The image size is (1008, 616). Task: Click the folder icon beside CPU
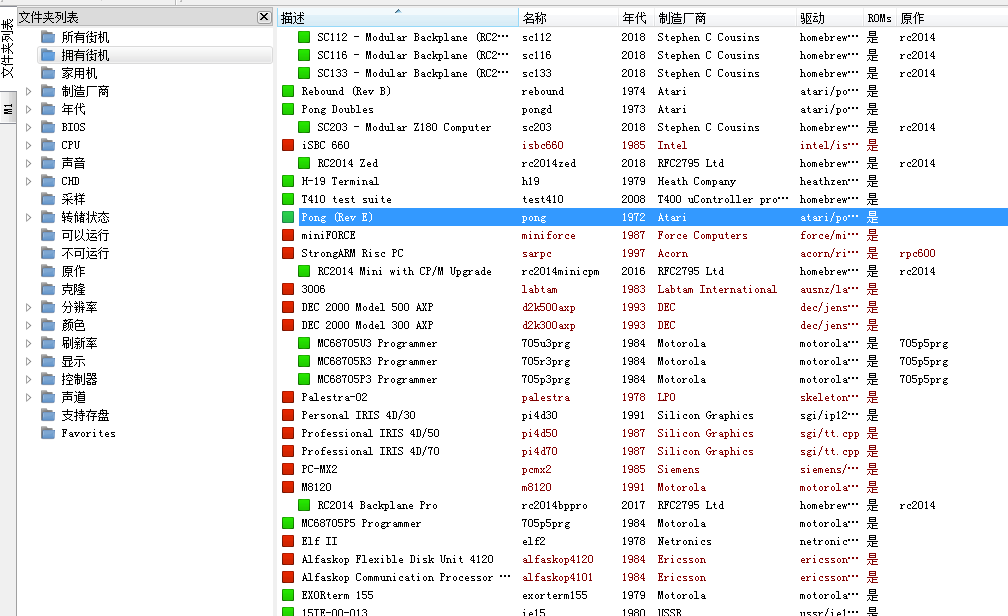pos(48,145)
